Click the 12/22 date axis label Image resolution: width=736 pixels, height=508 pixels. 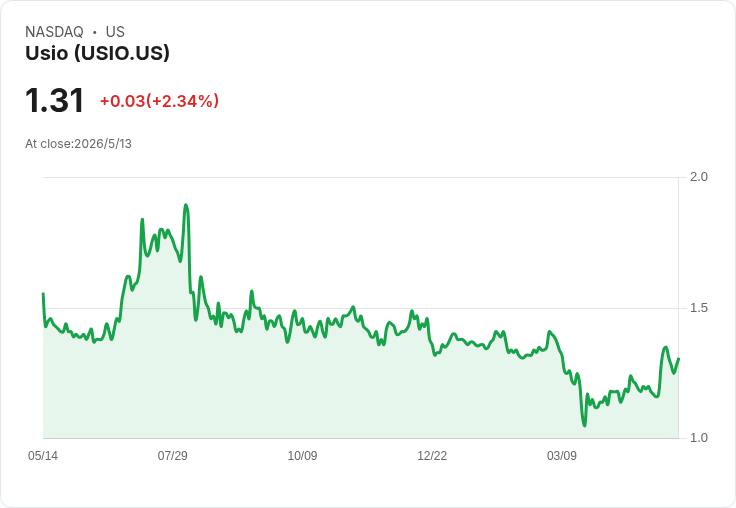[432, 455]
